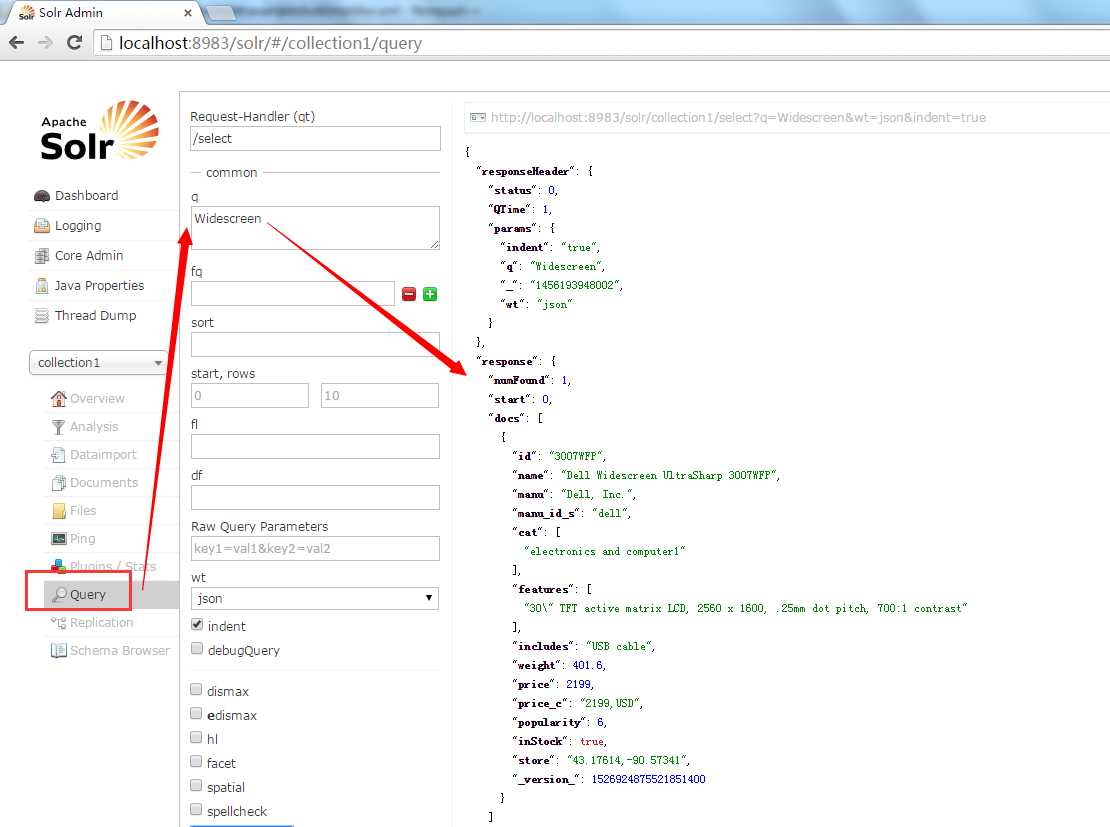
Task: Enable the hl highlighting checkbox
Action: 196,738
